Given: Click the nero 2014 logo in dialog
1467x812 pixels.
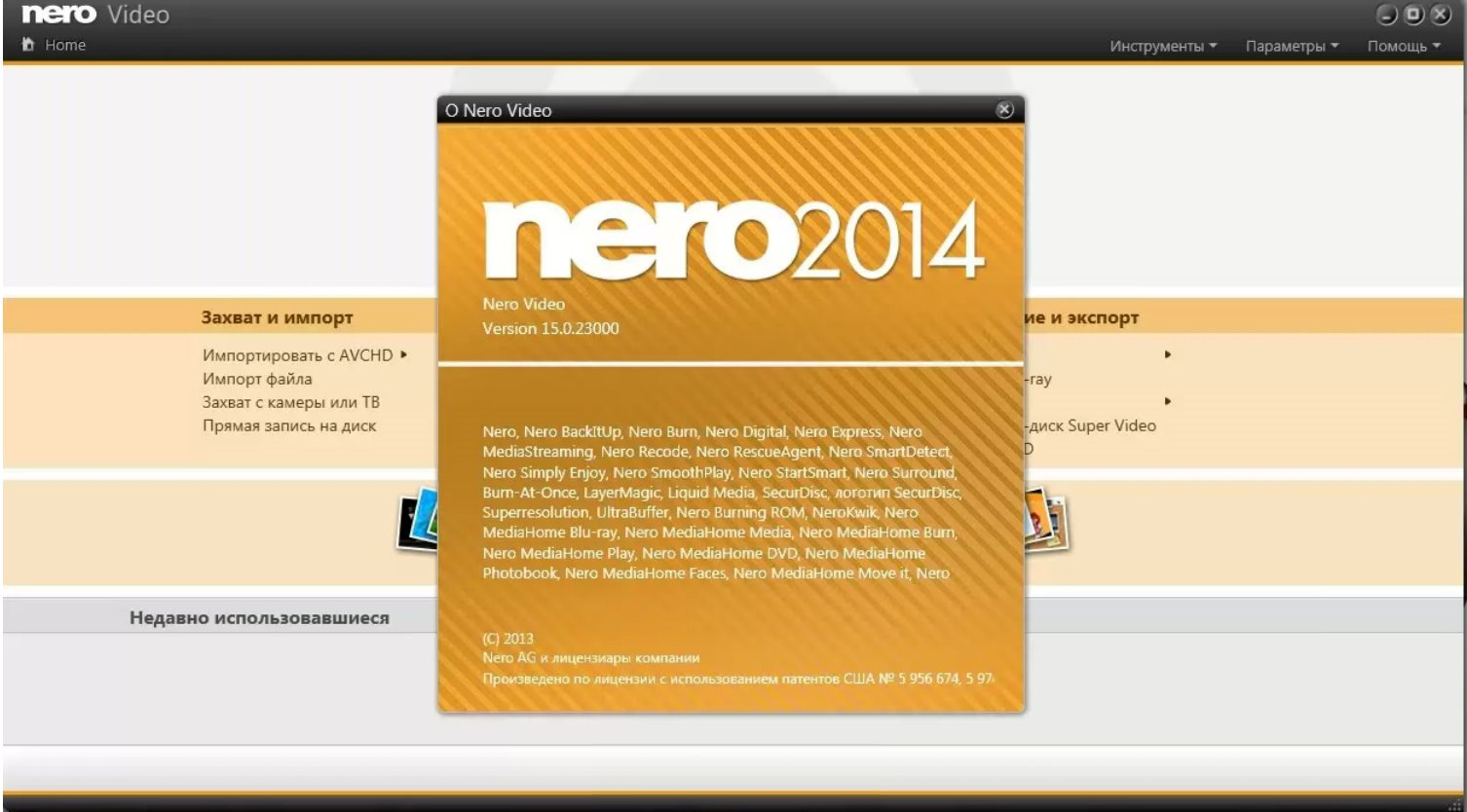Looking at the screenshot, I should [x=733, y=239].
